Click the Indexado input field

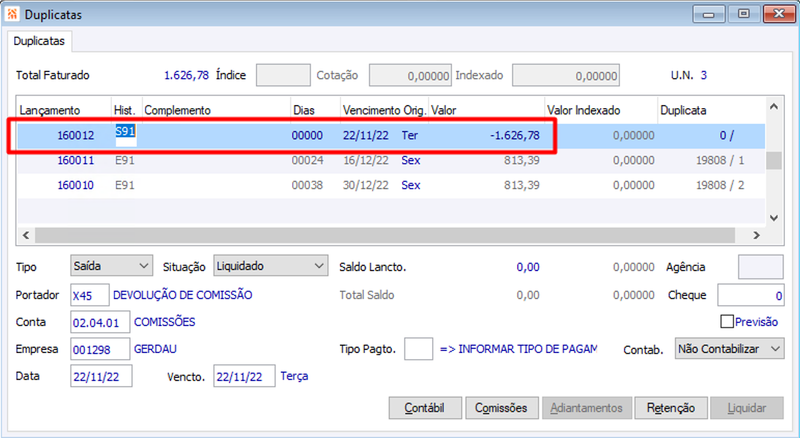566,75
